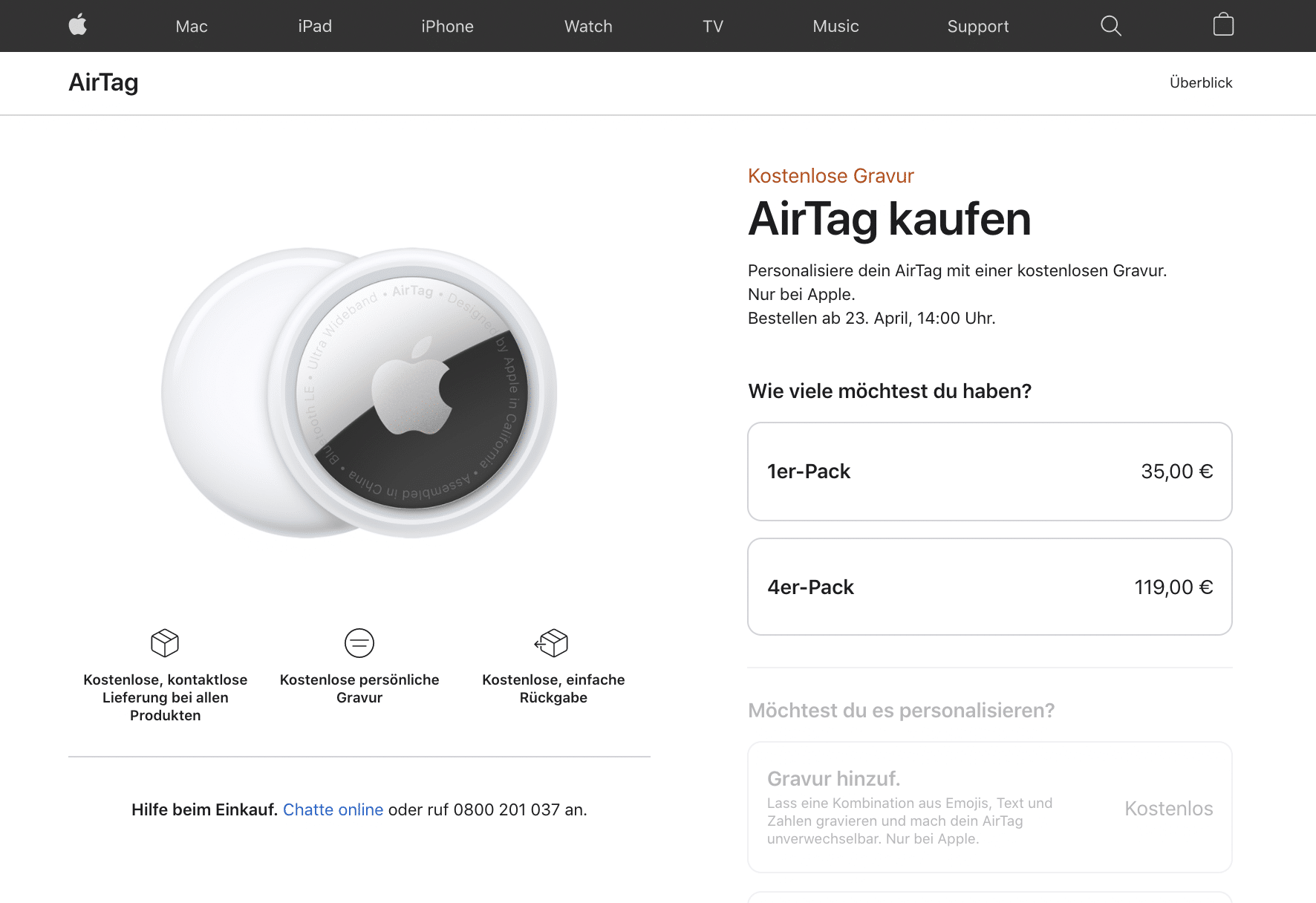Go to the Support page
This screenshot has height=903, width=1316.
(x=977, y=27)
